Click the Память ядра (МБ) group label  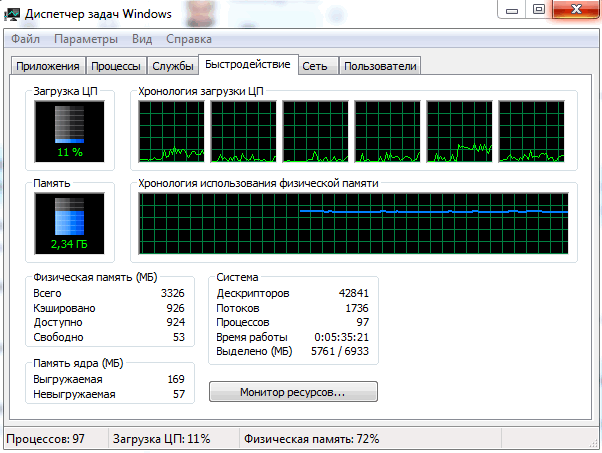click(x=78, y=363)
